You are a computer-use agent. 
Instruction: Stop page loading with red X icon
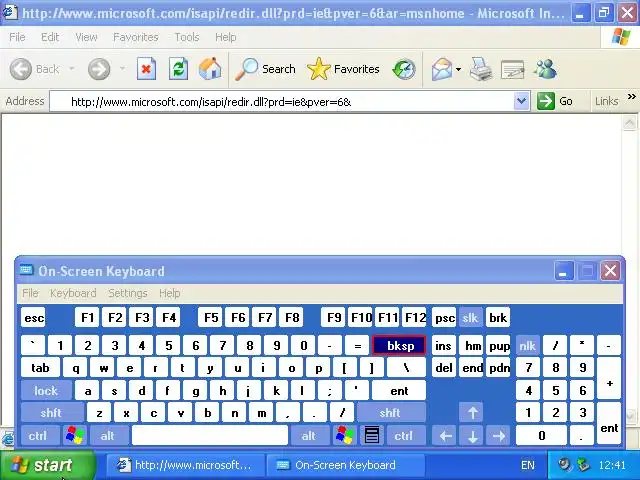[x=146, y=69]
